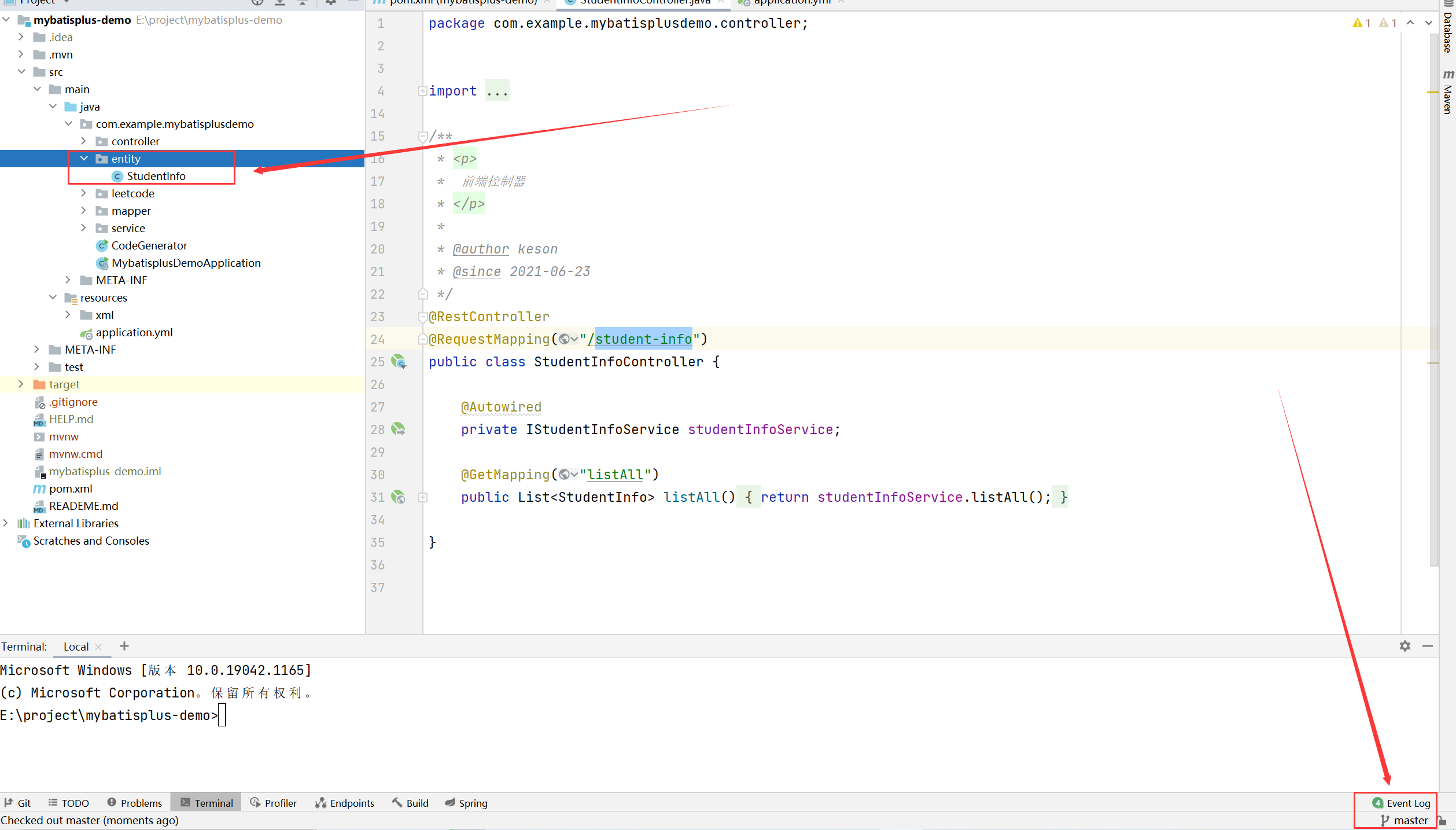This screenshot has height=830, width=1456.
Task: Click the terminal settings gear icon
Action: coord(1405,645)
